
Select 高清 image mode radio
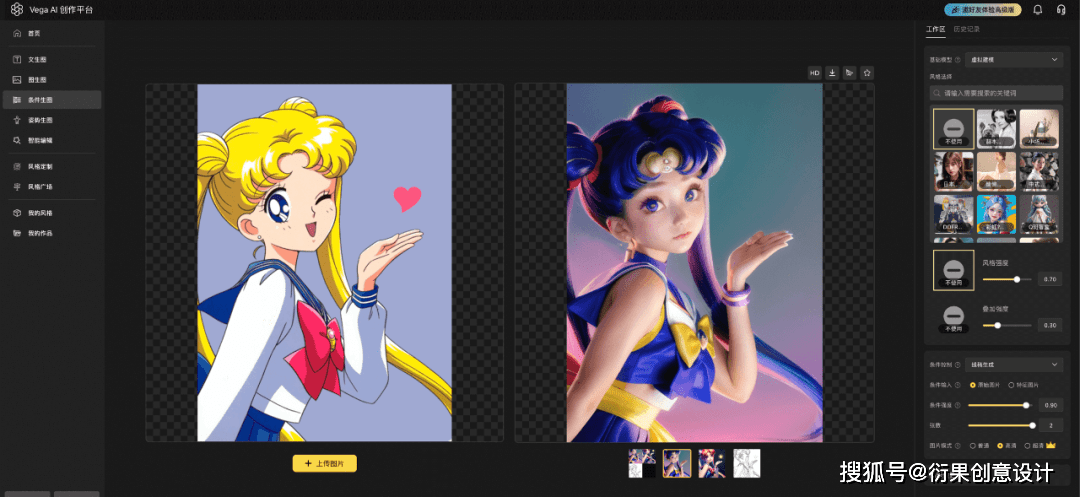click(x=1008, y=445)
